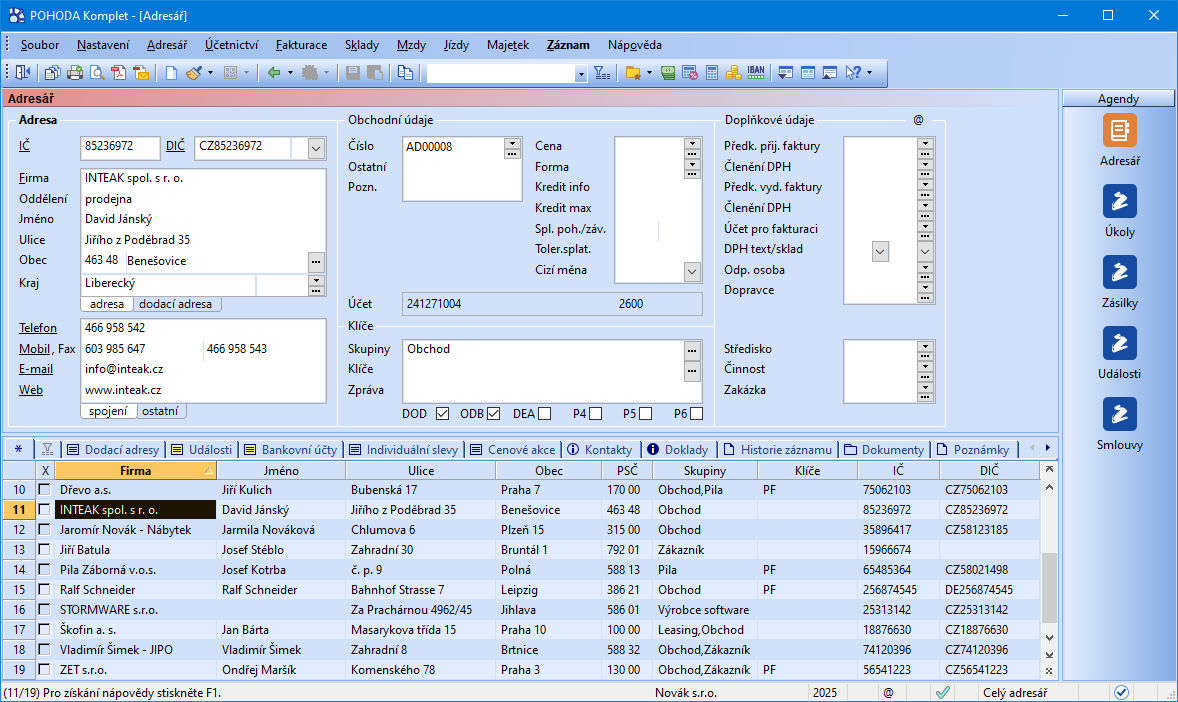Click the brush cleanup toolbar icon
The image size is (1178, 702).
pos(194,73)
